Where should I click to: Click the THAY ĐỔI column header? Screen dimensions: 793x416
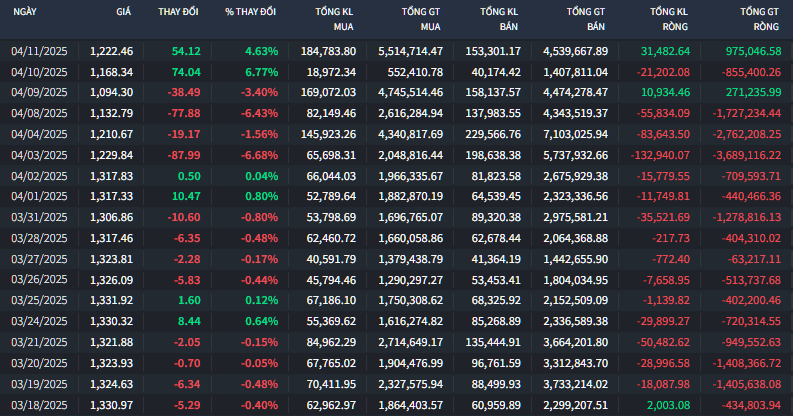[x=178, y=12]
